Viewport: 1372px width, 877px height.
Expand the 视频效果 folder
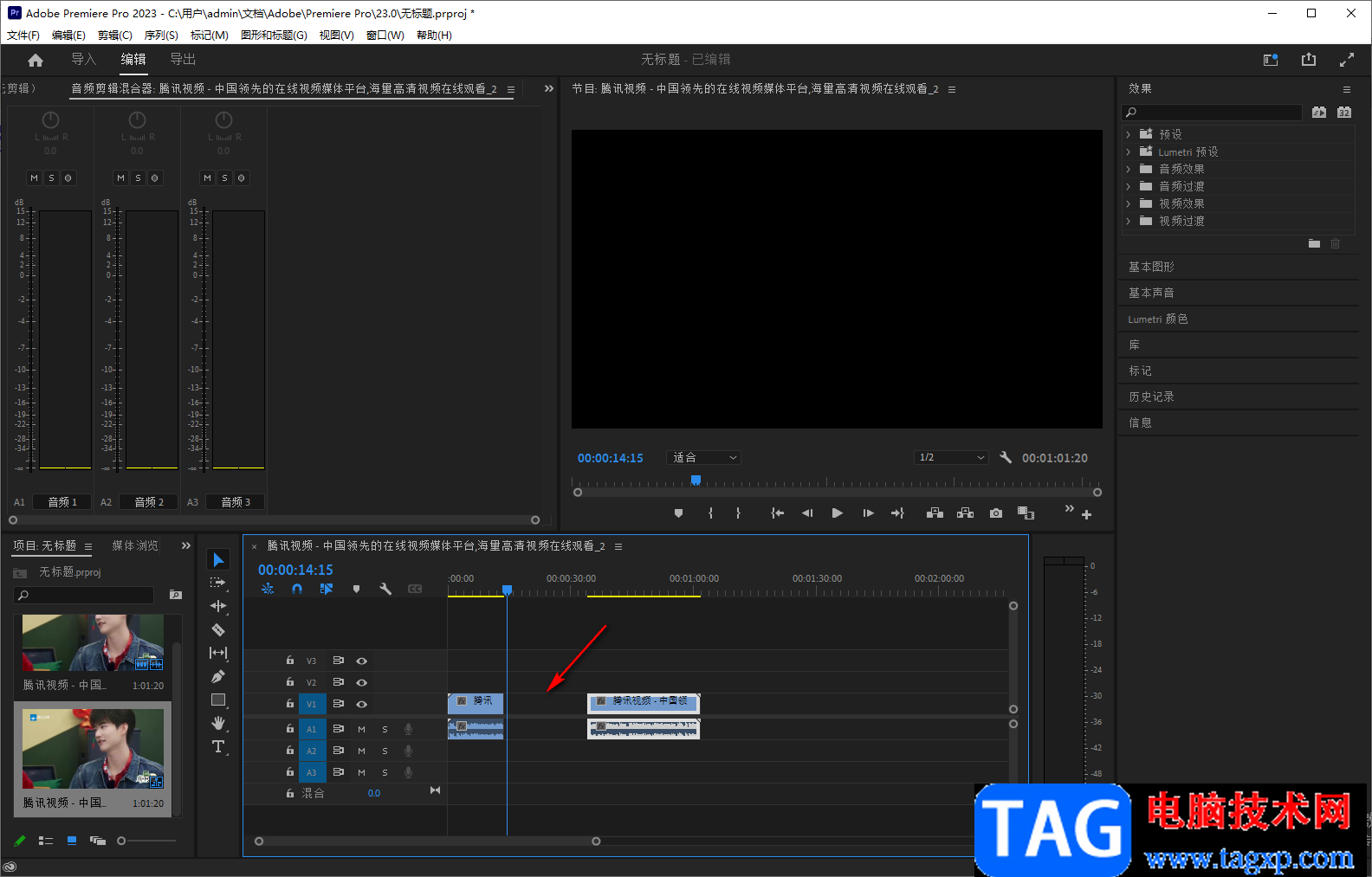coord(1128,203)
